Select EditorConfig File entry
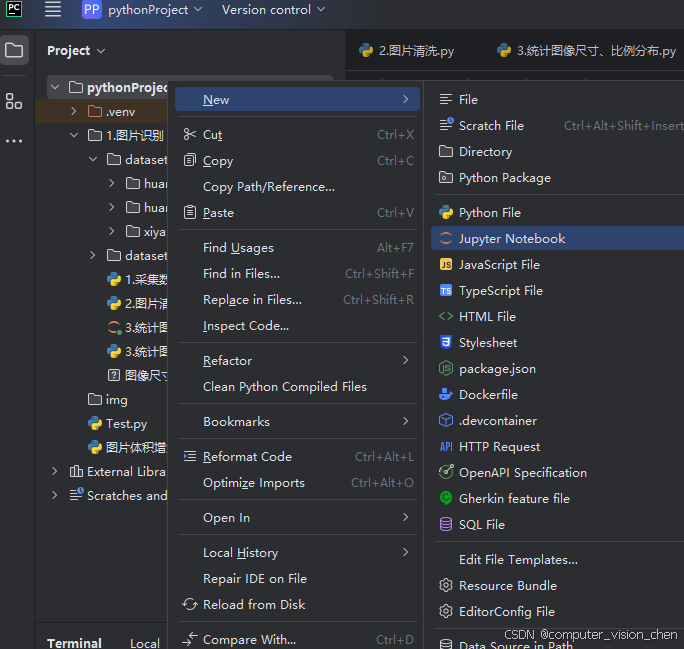This screenshot has height=649, width=684. (x=557, y=611)
